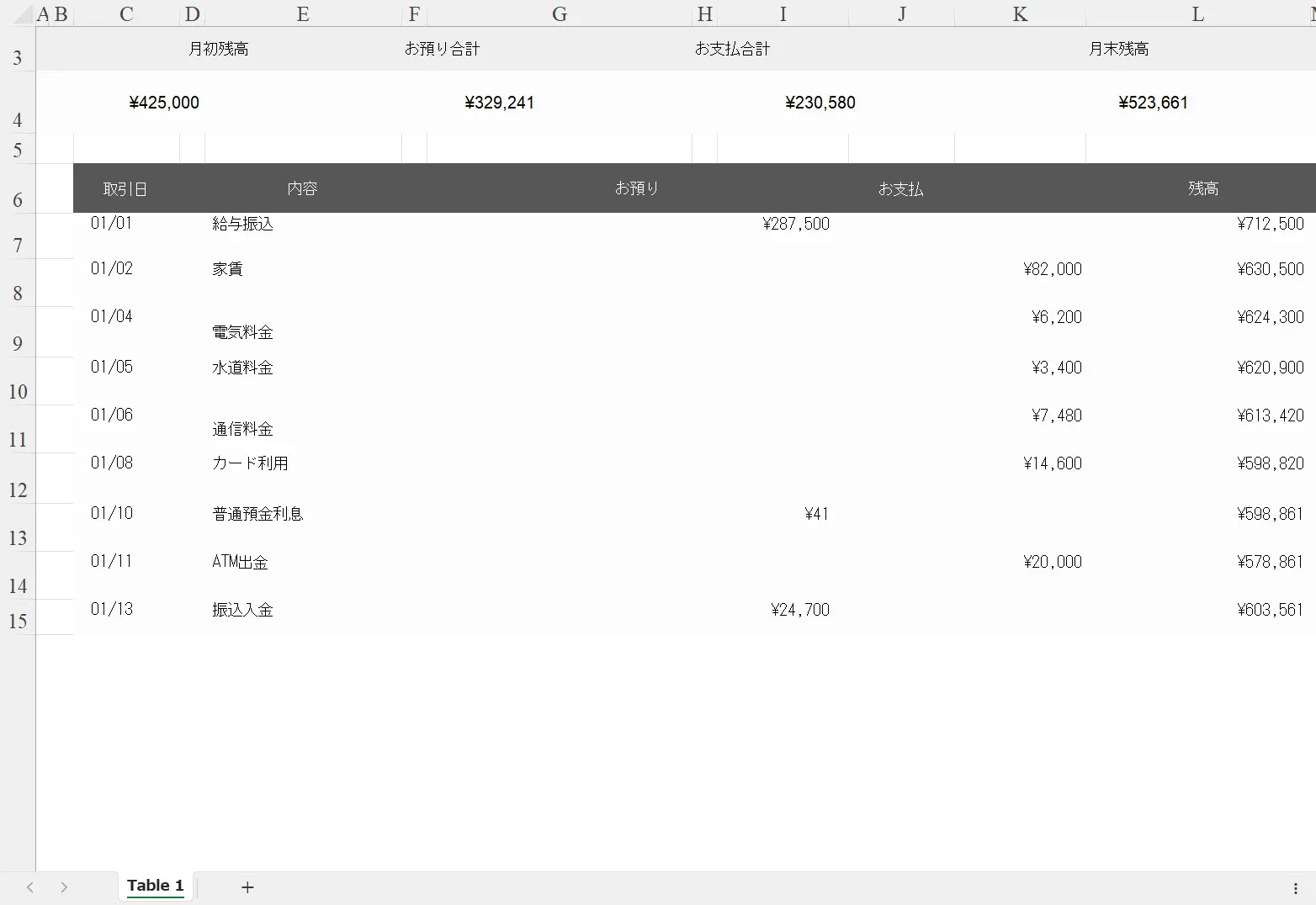Select column E header

click(x=303, y=13)
